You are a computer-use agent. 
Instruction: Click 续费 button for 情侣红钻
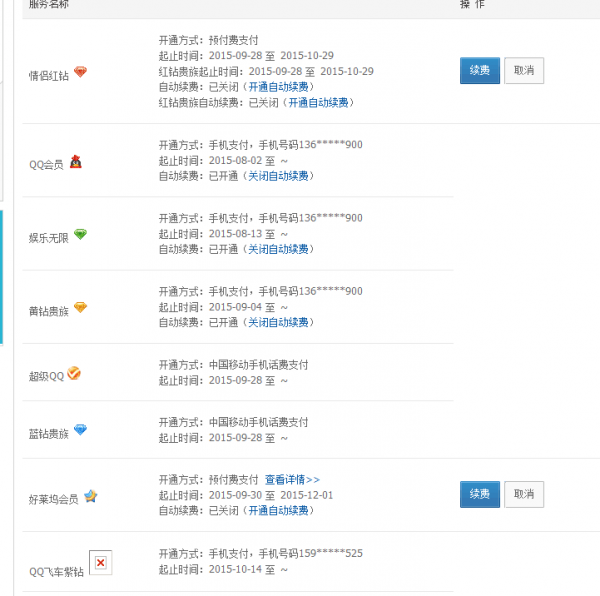[480, 70]
